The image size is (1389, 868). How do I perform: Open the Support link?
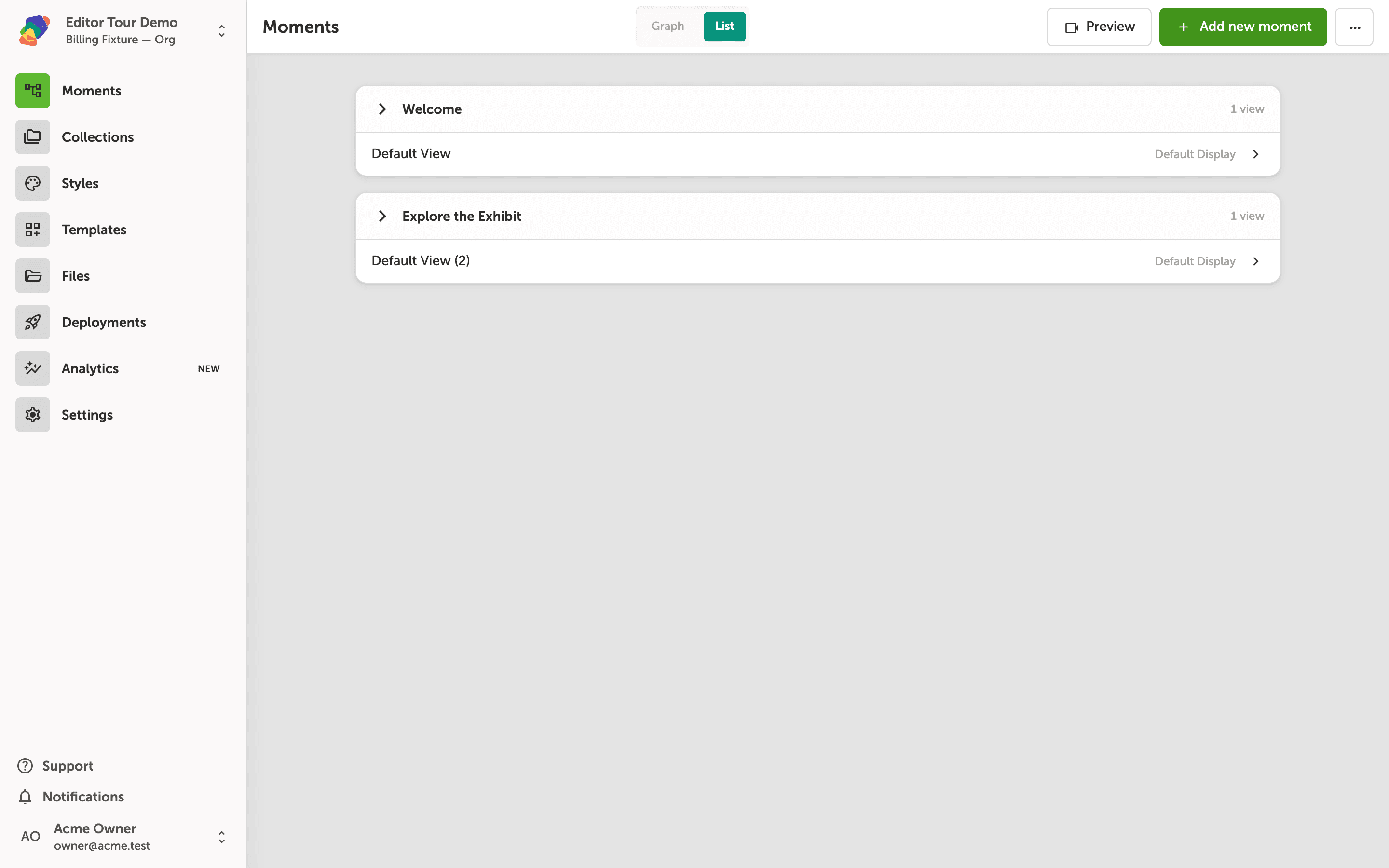pyautogui.click(x=68, y=766)
